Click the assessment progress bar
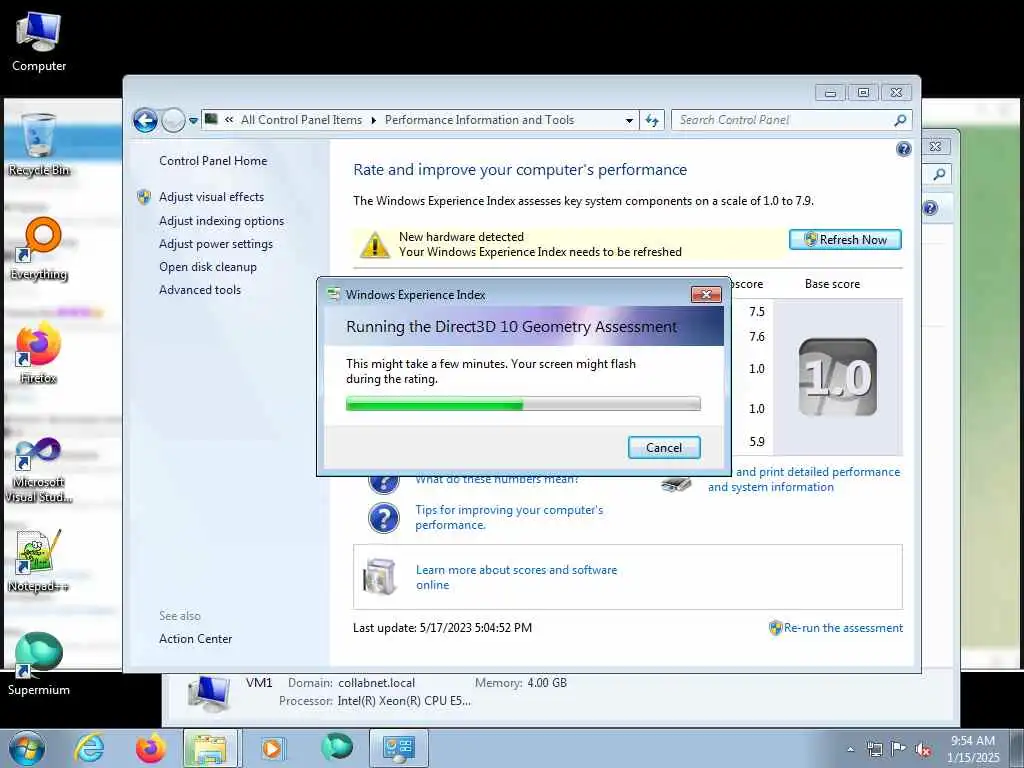1024x768 pixels. (x=523, y=404)
